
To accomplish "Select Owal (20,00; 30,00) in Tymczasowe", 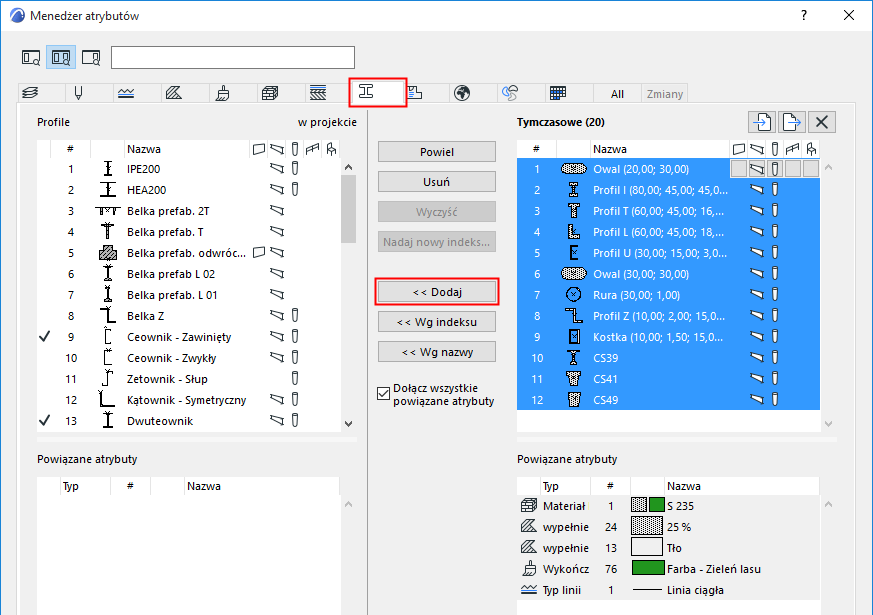I will click(668, 169).
